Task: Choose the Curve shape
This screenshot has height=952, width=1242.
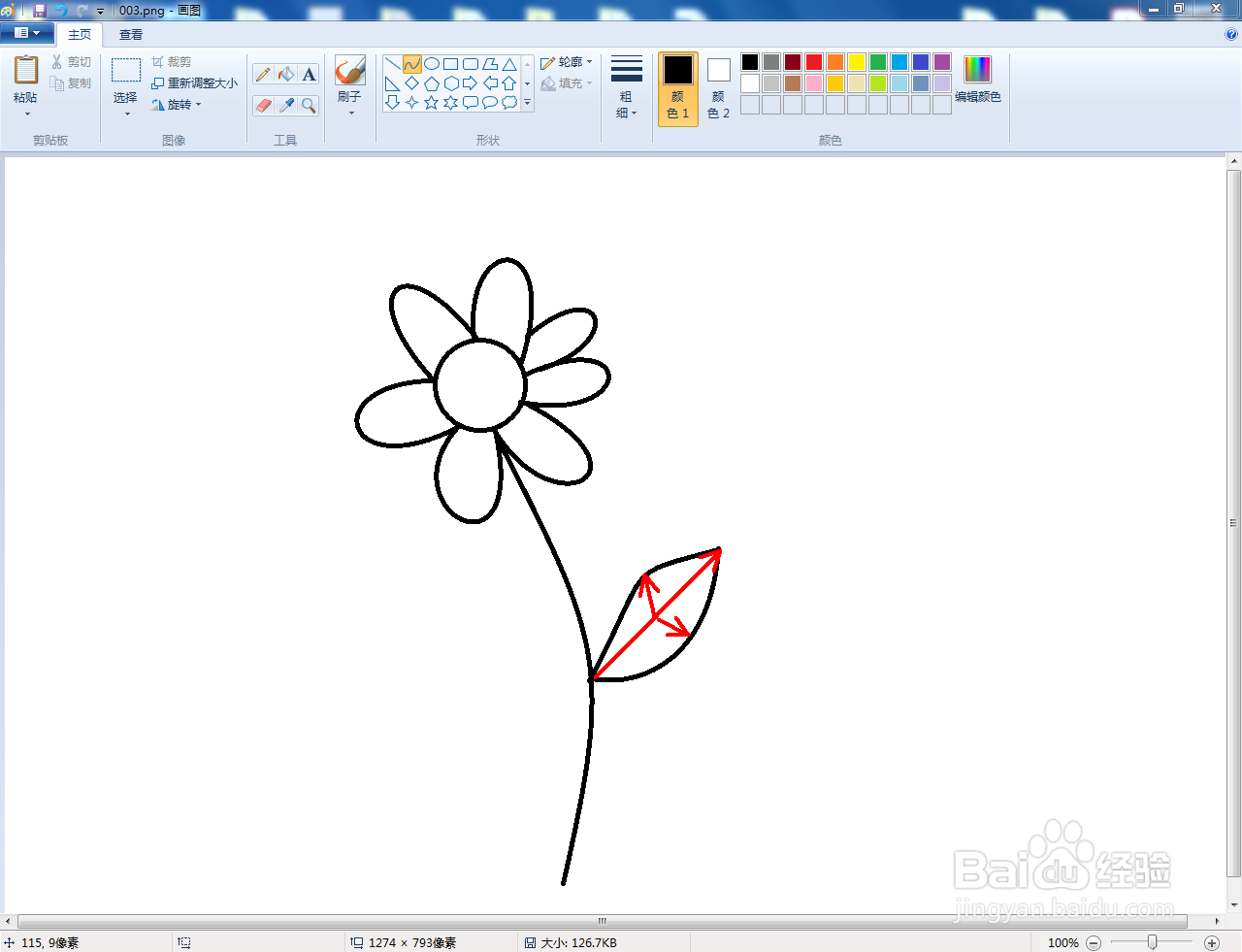Action: [x=412, y=64]
